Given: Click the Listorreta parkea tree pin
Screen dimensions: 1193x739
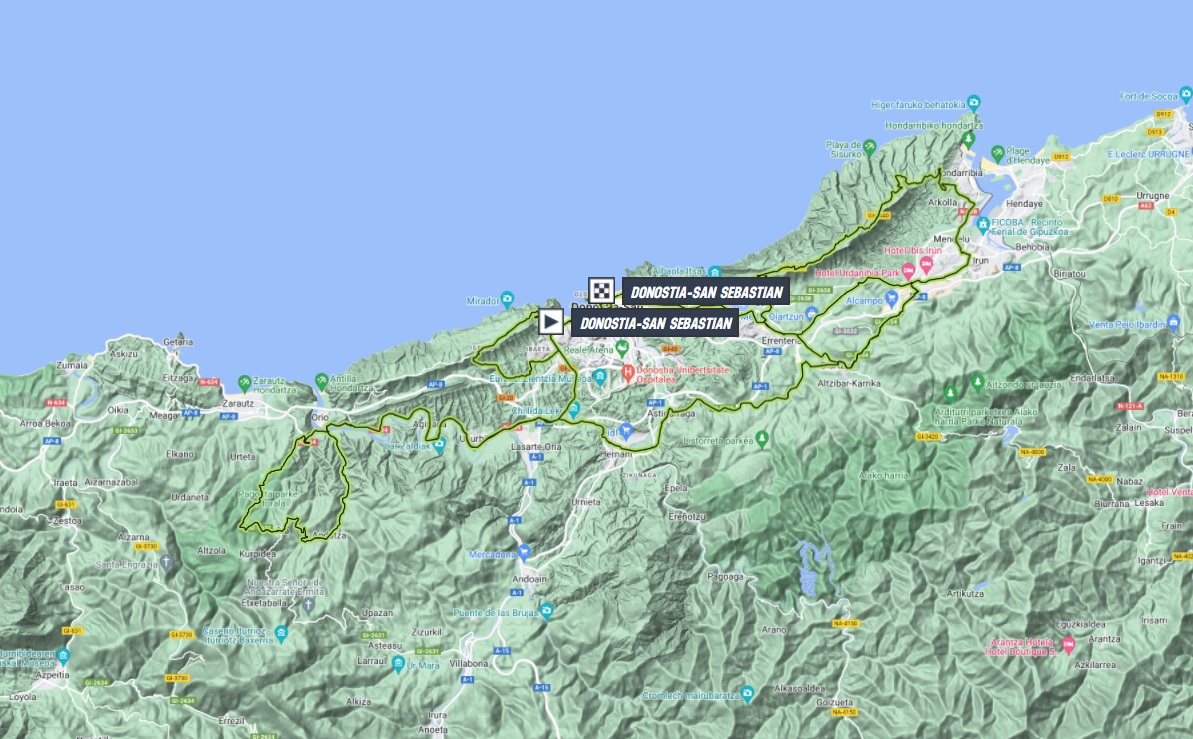Looking at the screenshot, I should pos(762,438).
